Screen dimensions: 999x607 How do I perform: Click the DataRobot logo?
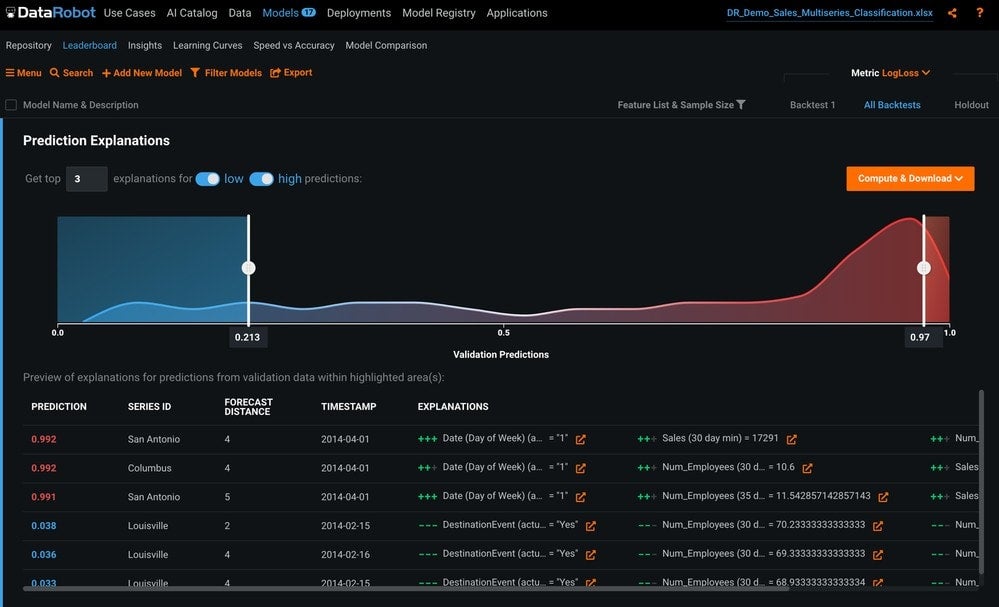[50, 12]
